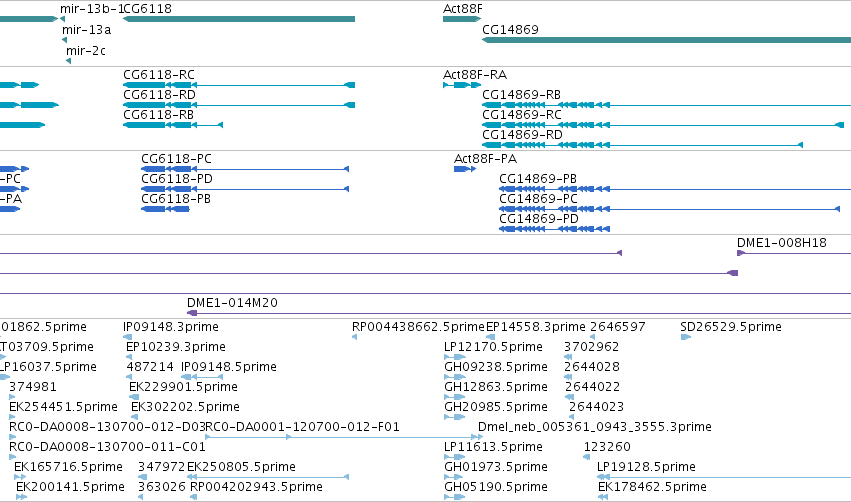The height and width of the screenshot is (502, 851).
Task: Select the EK165716.5prime label
Action: pyautogui.click(x=68, y=468)
